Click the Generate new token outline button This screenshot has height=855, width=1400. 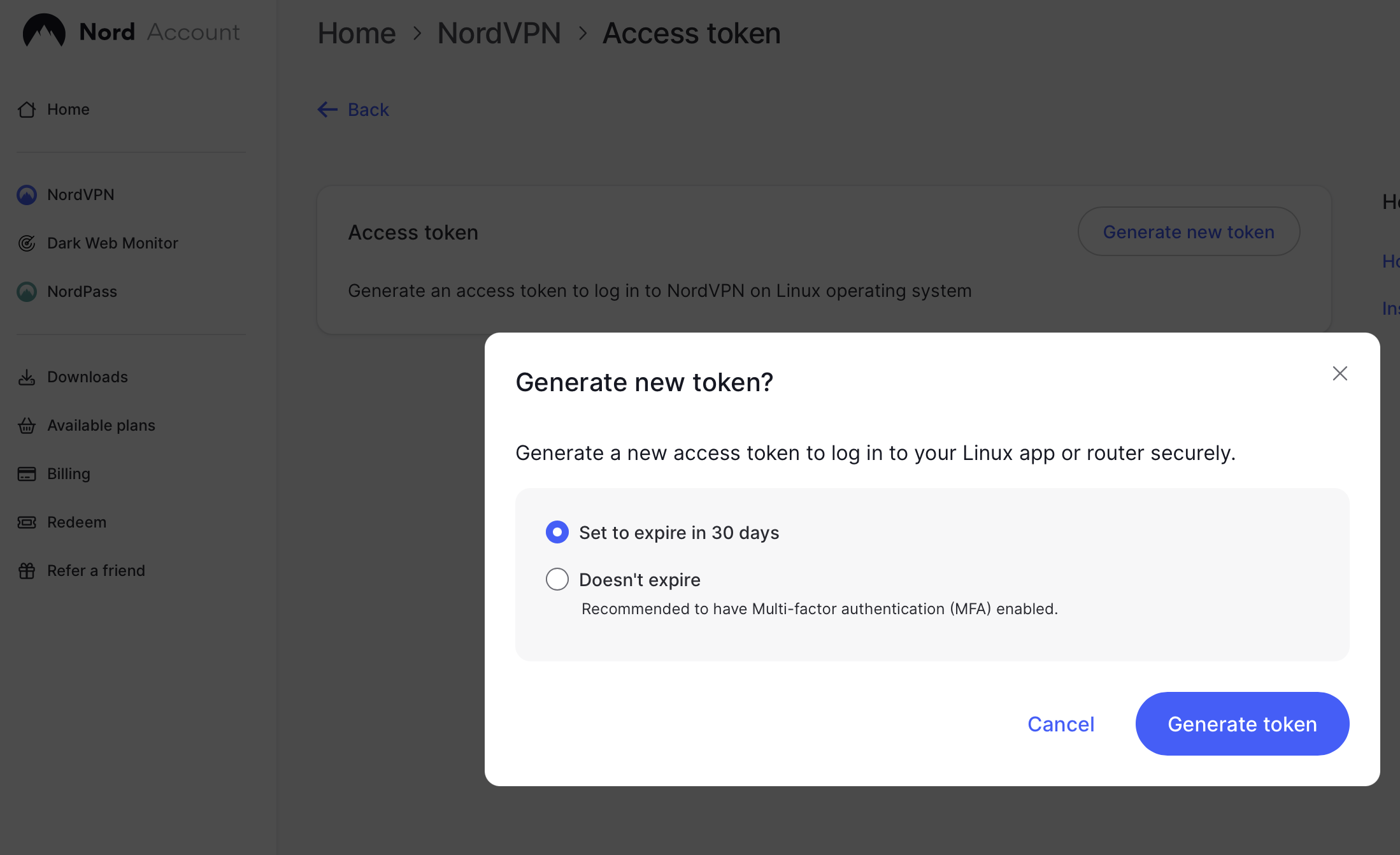pyautogui.click(x=1188, y=232)
